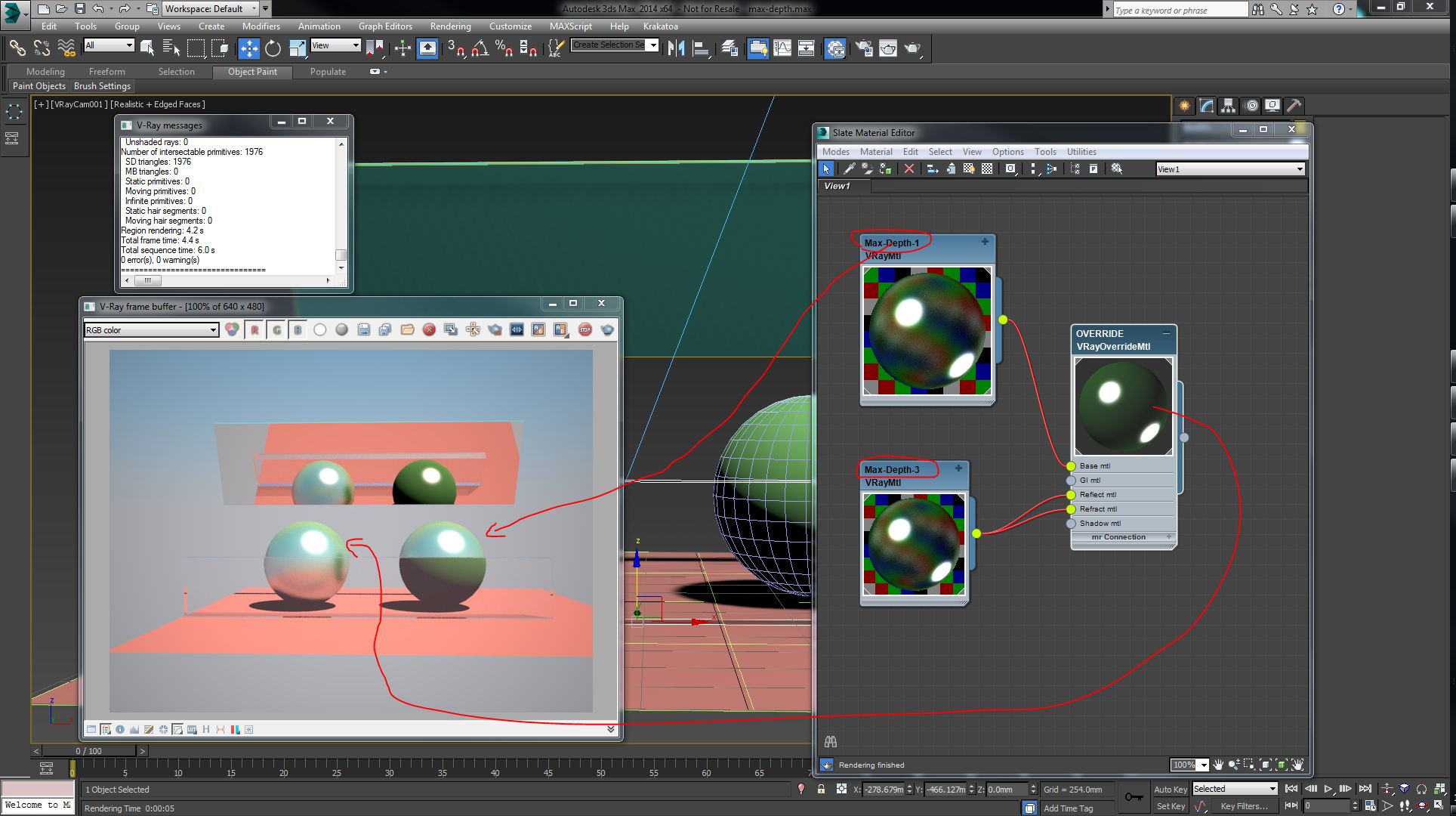Click the time slider 0 / 100

pyautogui.click(x=88, y=751)
